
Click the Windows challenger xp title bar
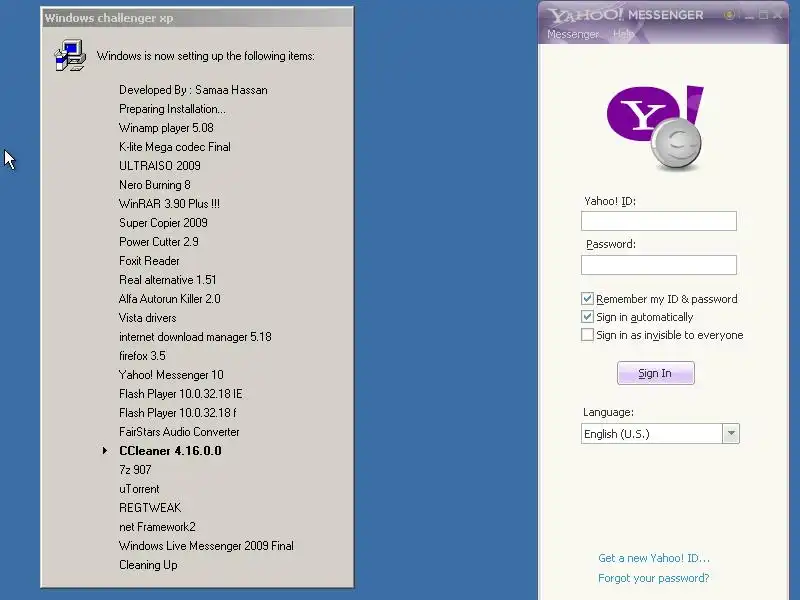pos(197,18)
